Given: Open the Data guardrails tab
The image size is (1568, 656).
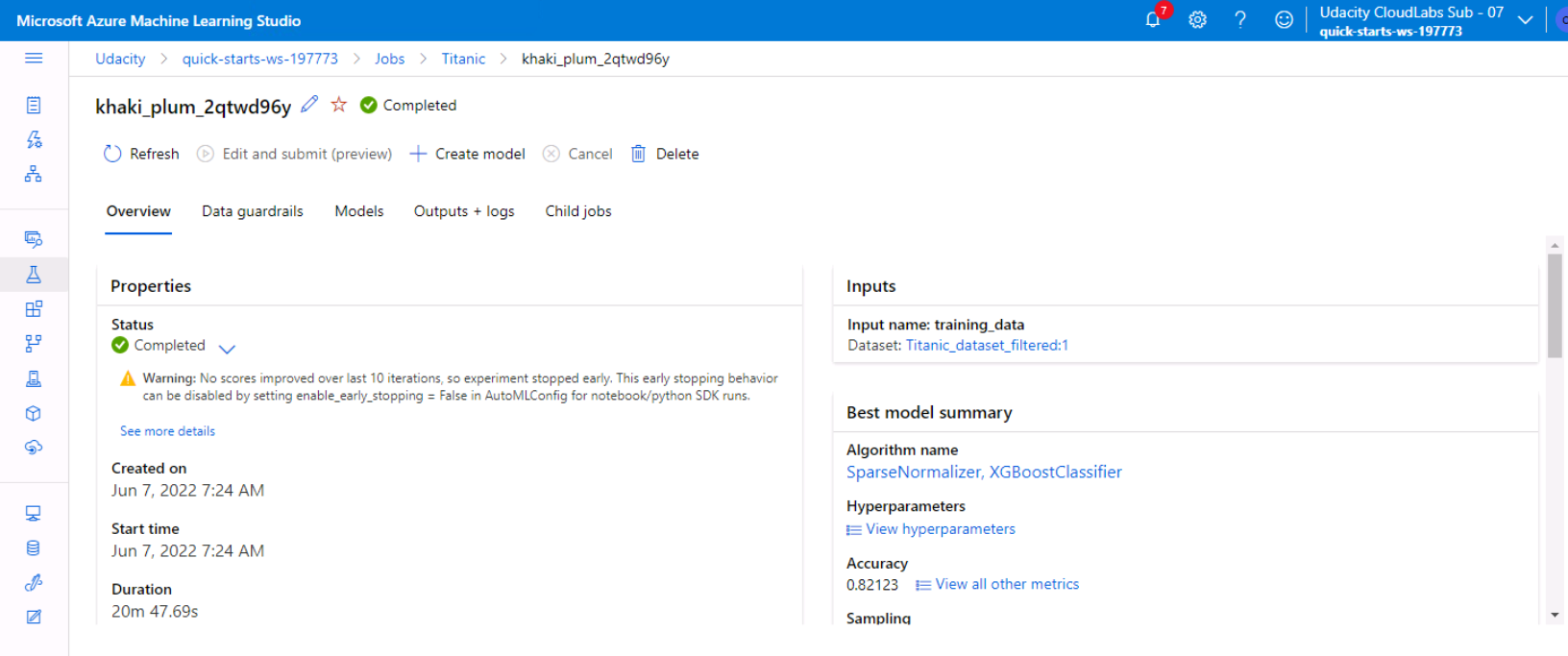Looking at the screenshot, I should click(253, 211).
